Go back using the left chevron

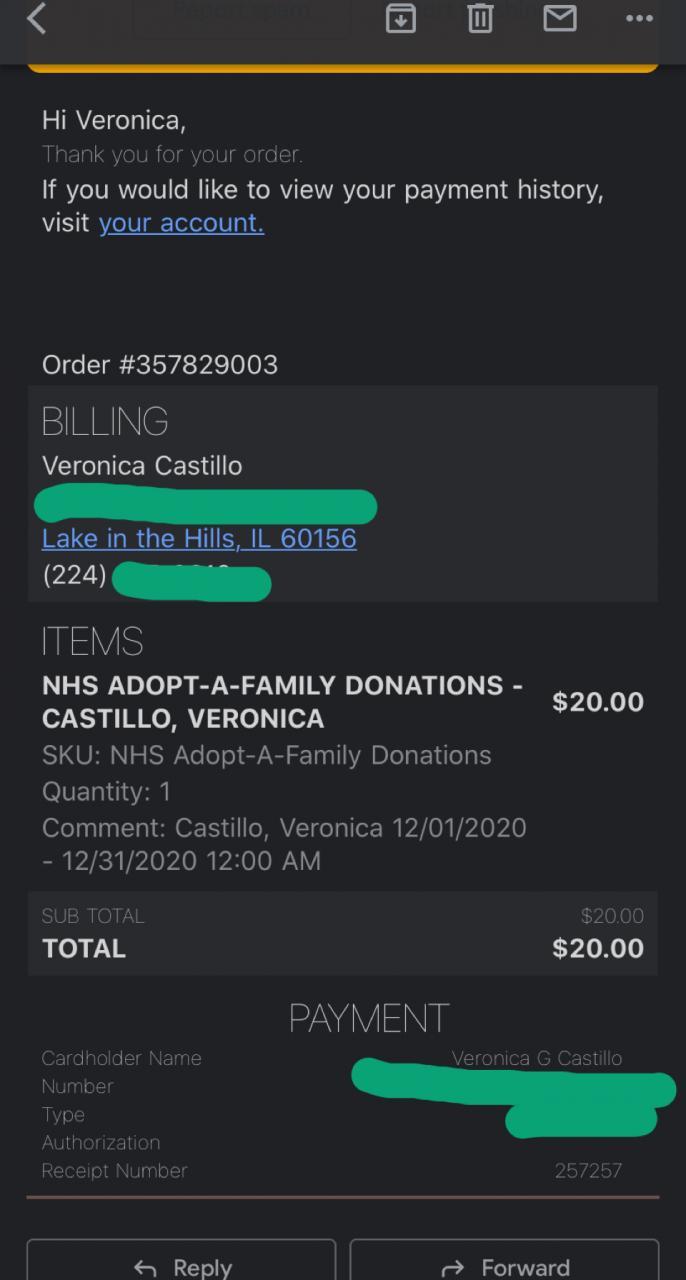coord(37,18)
